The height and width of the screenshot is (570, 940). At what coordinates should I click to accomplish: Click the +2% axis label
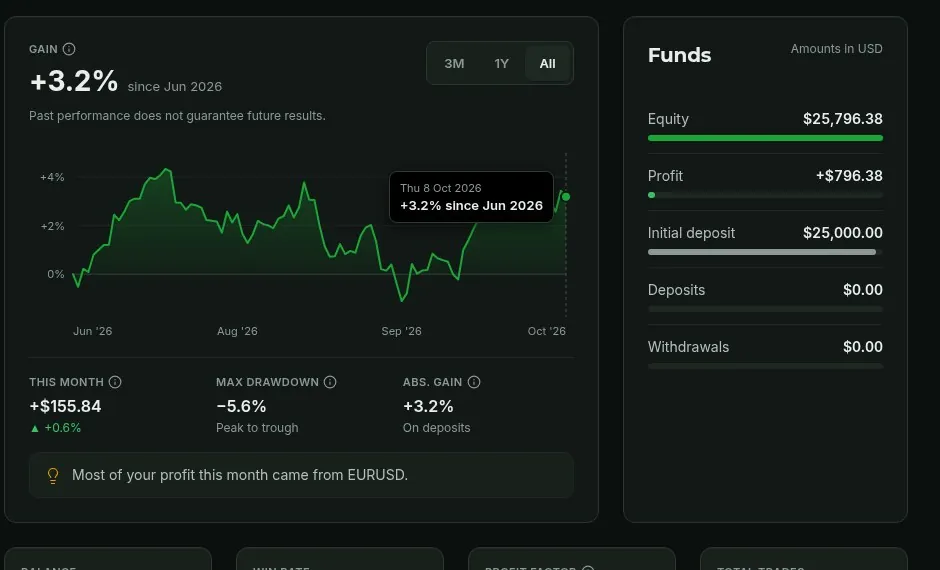[x=52, y=227]
